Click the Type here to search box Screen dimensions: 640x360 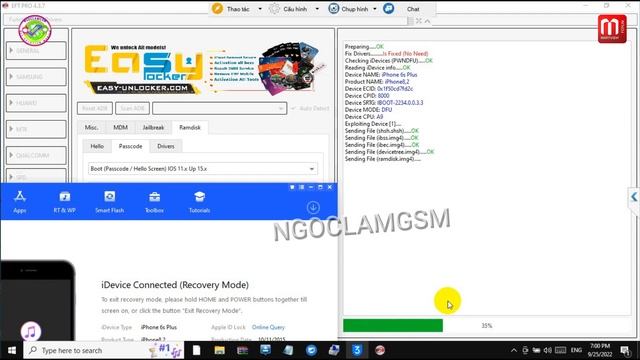click(x=104, y=350)
